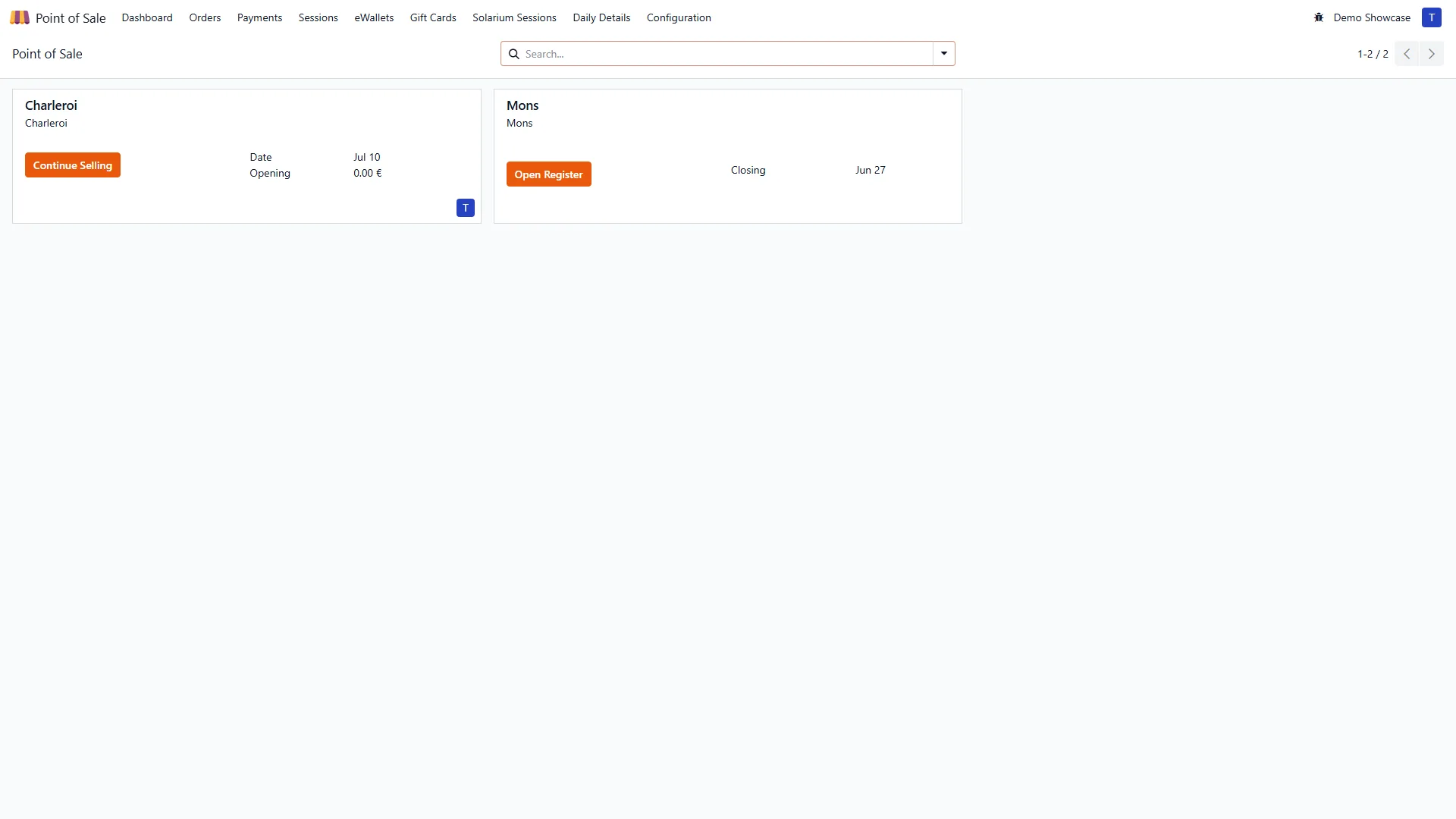
Task: Expand the search options dropdown arrow
Action: pyautogui.click(x=944, y=54)
